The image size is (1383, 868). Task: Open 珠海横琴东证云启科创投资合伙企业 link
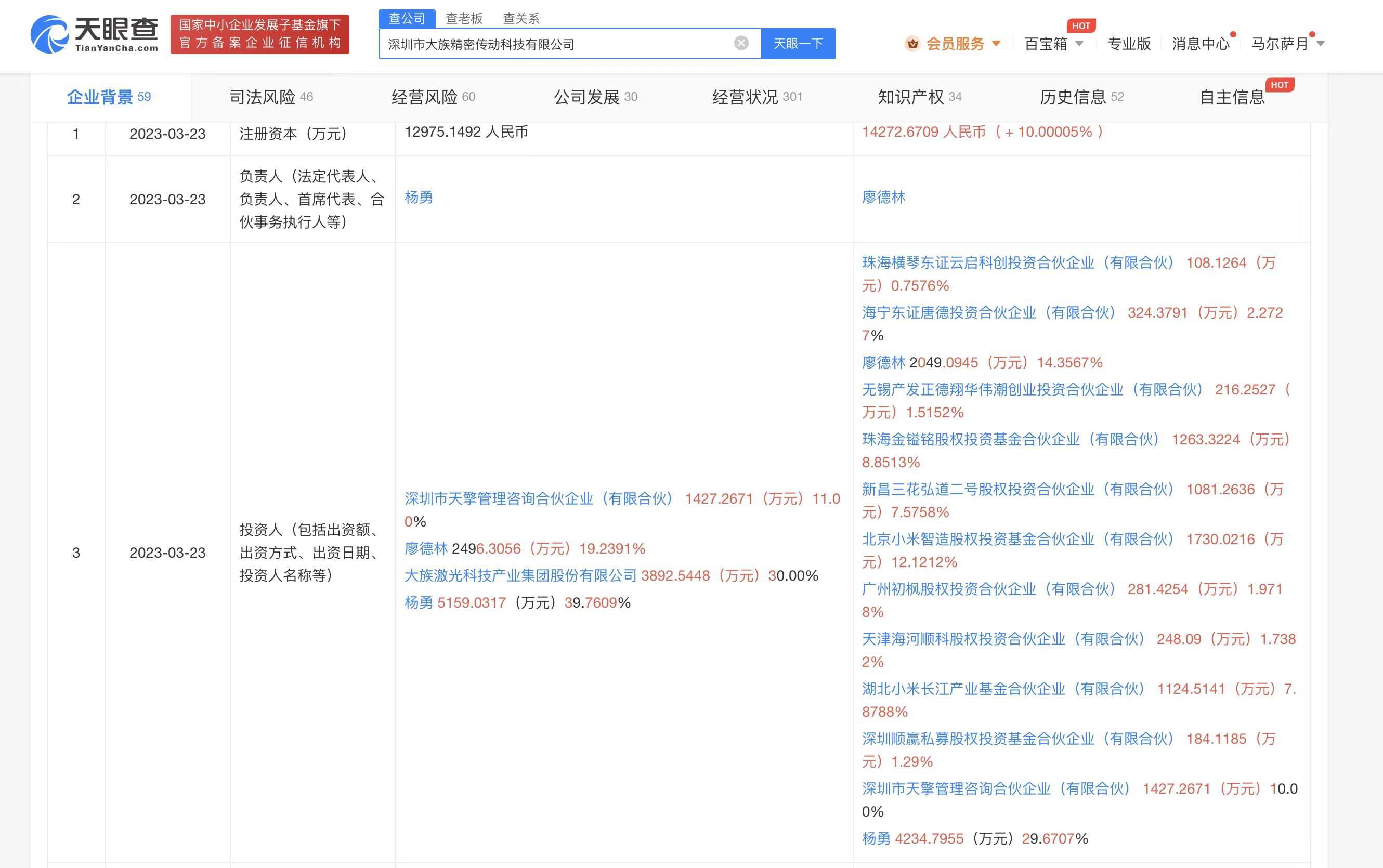[x=1018, y=263]
